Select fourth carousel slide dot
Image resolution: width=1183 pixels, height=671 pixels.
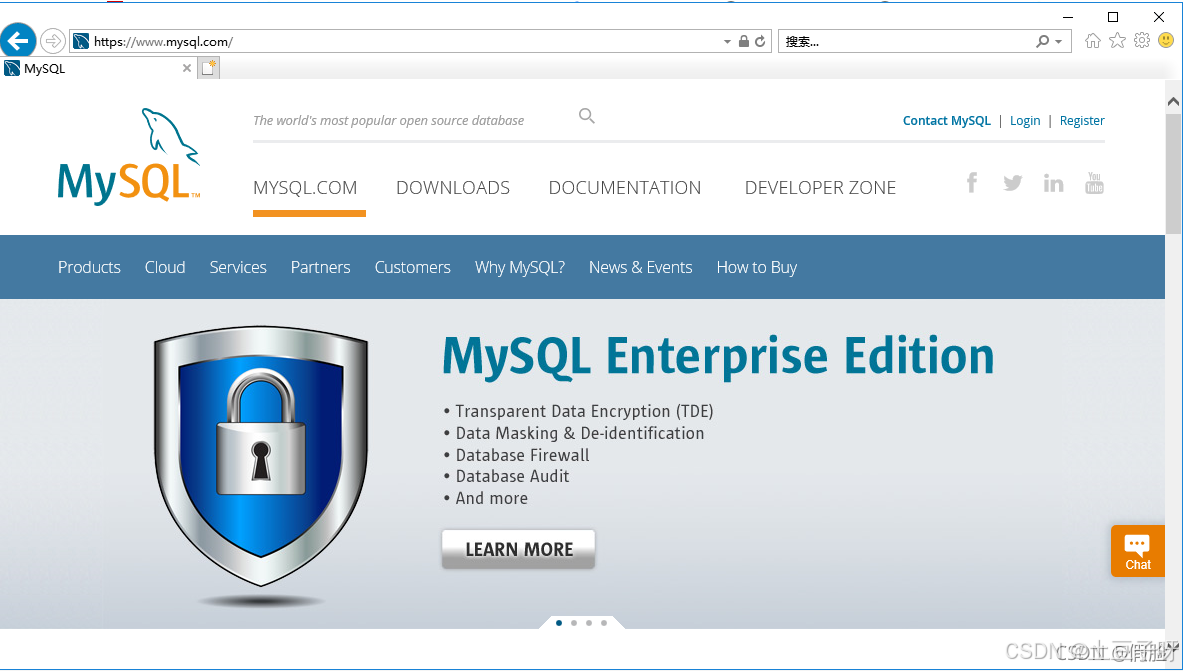(x=604, y=623)
